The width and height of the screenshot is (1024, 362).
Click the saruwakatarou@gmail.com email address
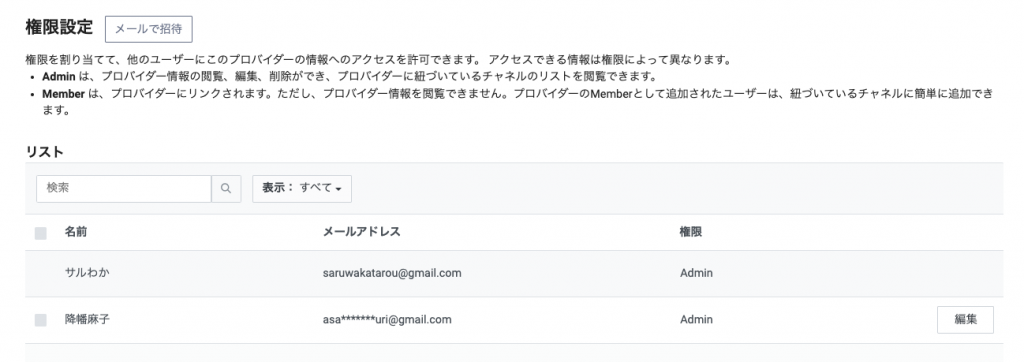(x=392, y=273)
